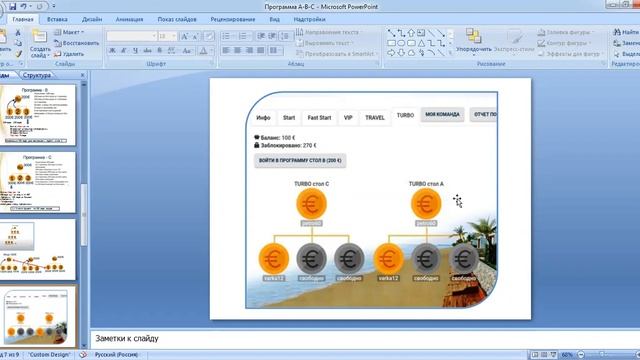Close the slides thumbnail pane

point(82,76)
